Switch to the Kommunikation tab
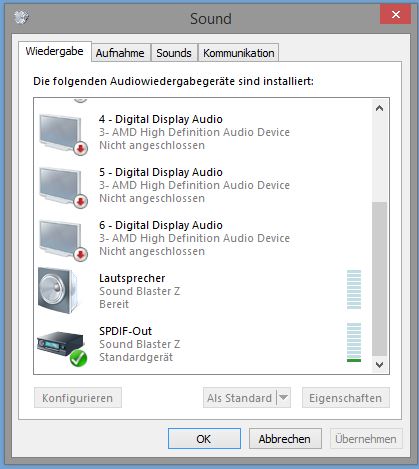 pyautogui.click(x=239, y=53)
